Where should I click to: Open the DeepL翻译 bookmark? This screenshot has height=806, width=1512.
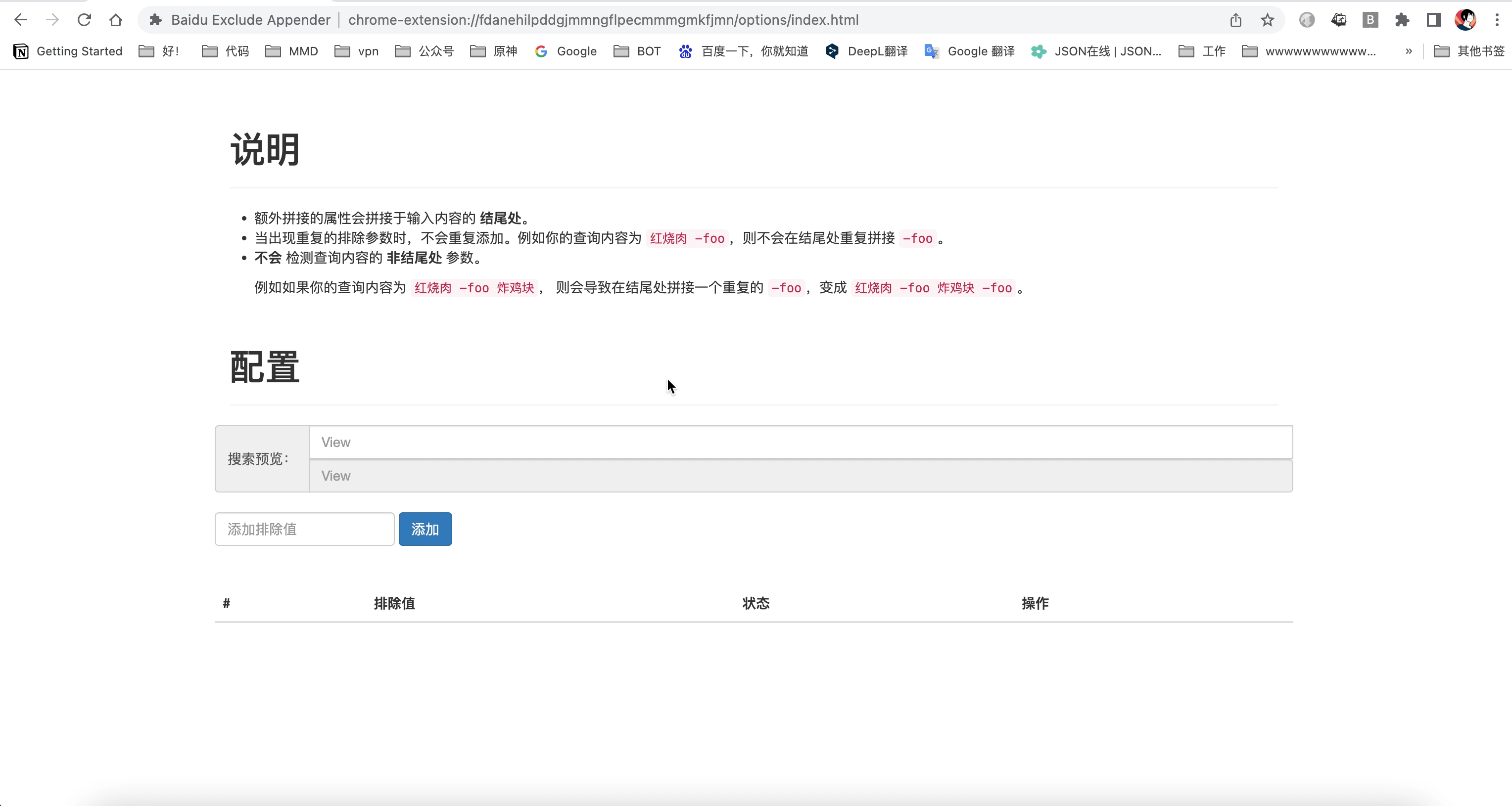(866, 51)
